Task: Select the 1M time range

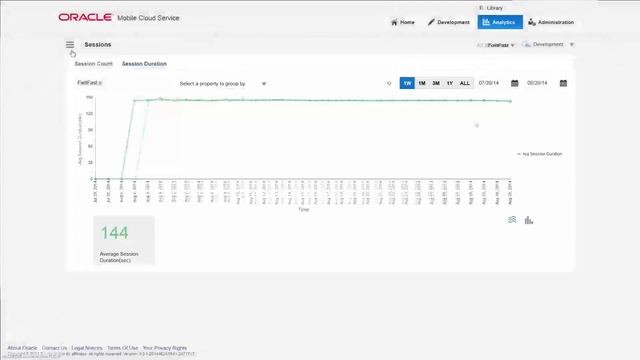Action: (x=422, y=83)
